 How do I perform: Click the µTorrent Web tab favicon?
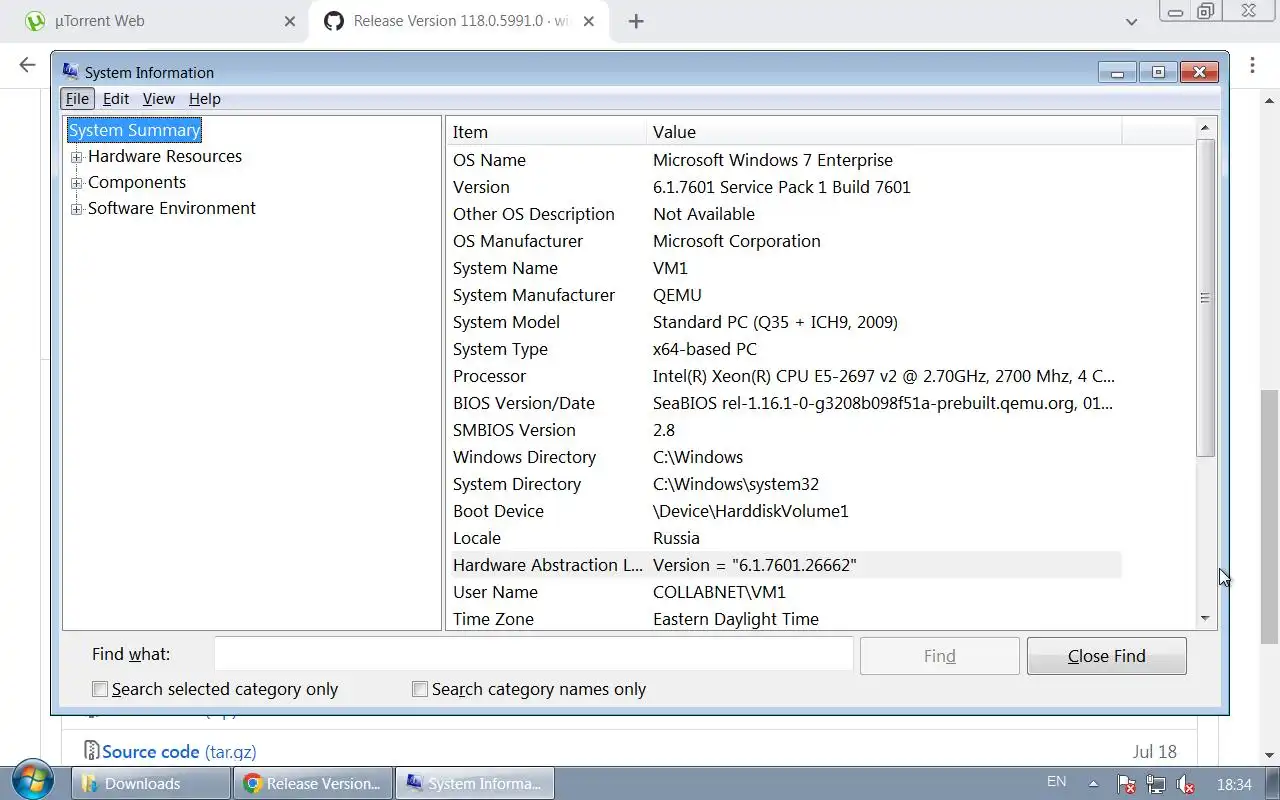point(35,21)
